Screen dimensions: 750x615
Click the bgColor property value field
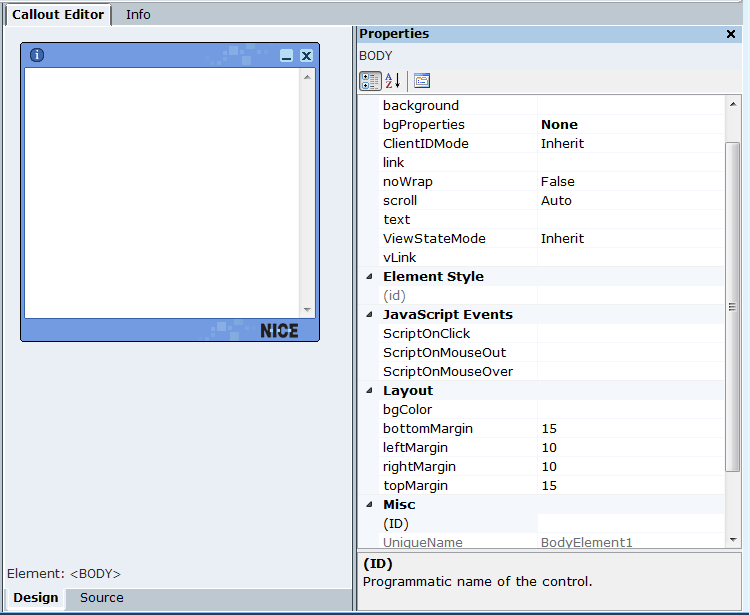[630, 410]
